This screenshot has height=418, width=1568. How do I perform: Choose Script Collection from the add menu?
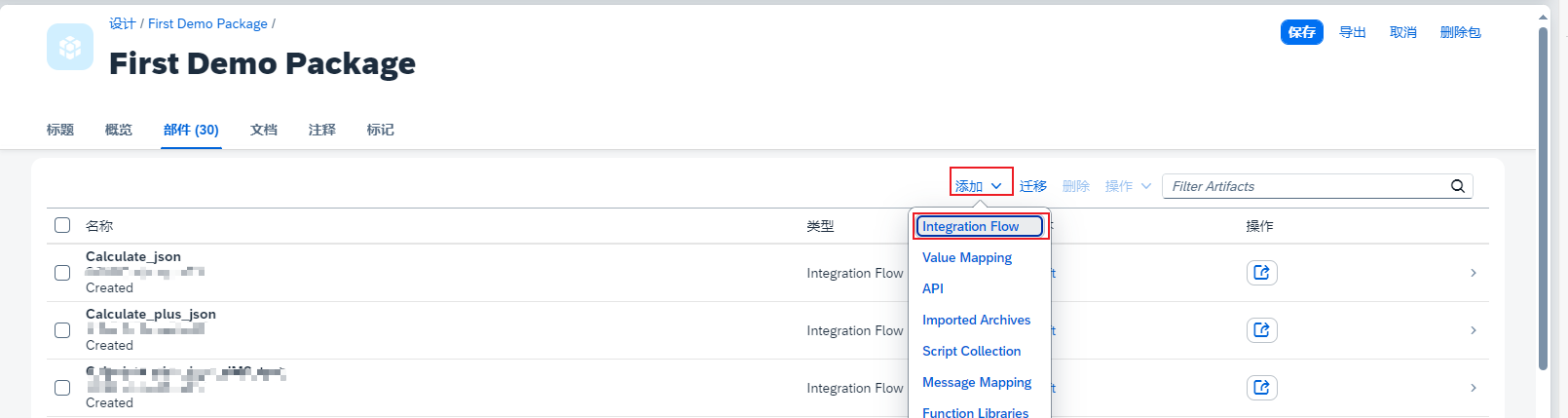click(971, 351)
